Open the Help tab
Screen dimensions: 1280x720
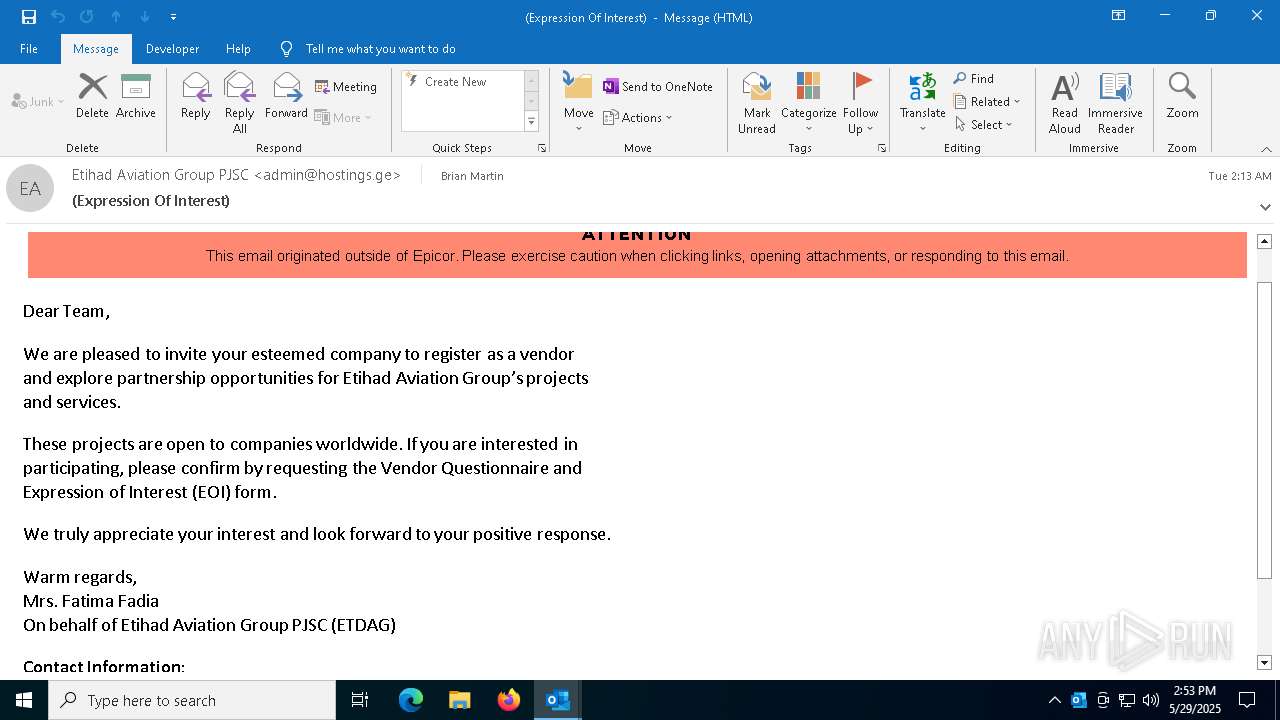[x=238, y=49]
